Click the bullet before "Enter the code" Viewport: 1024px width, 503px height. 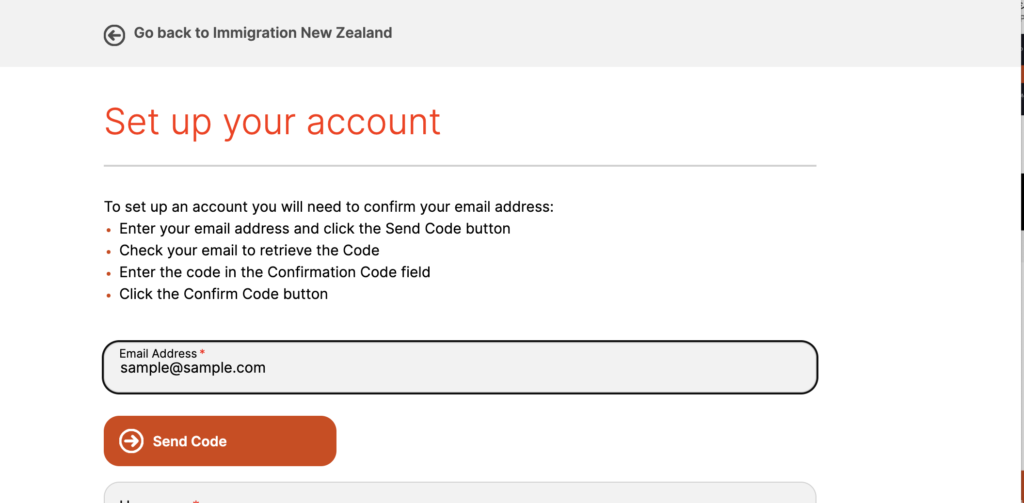click(108, 273)
